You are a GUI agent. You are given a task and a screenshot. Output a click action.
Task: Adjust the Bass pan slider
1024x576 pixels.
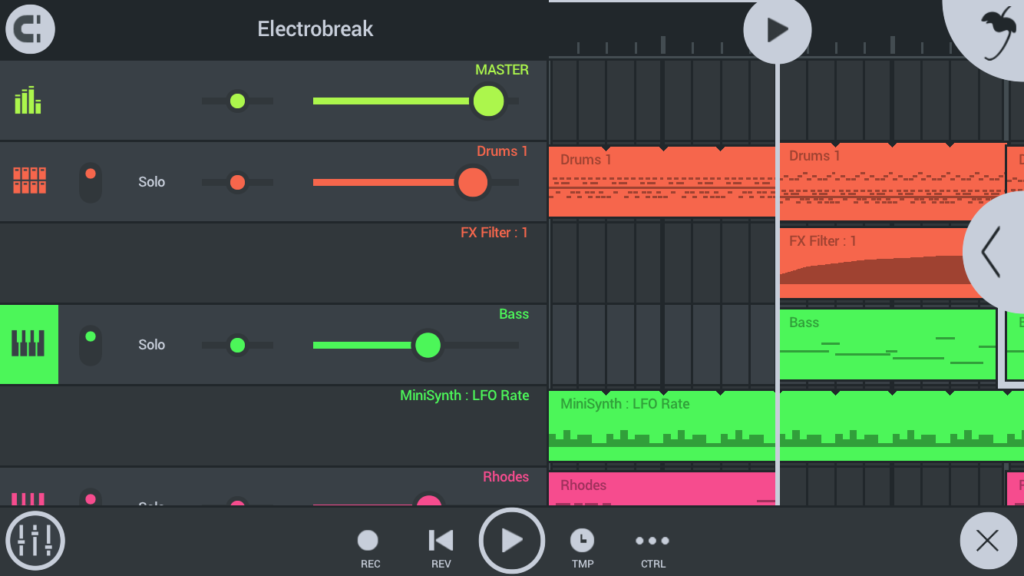click(x=238, y=345)
